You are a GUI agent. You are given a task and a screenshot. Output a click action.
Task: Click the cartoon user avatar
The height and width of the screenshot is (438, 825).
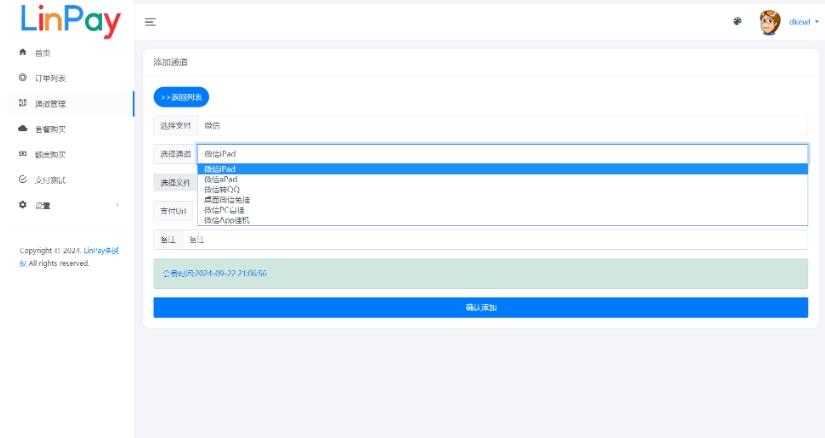[x=769, y=22]
